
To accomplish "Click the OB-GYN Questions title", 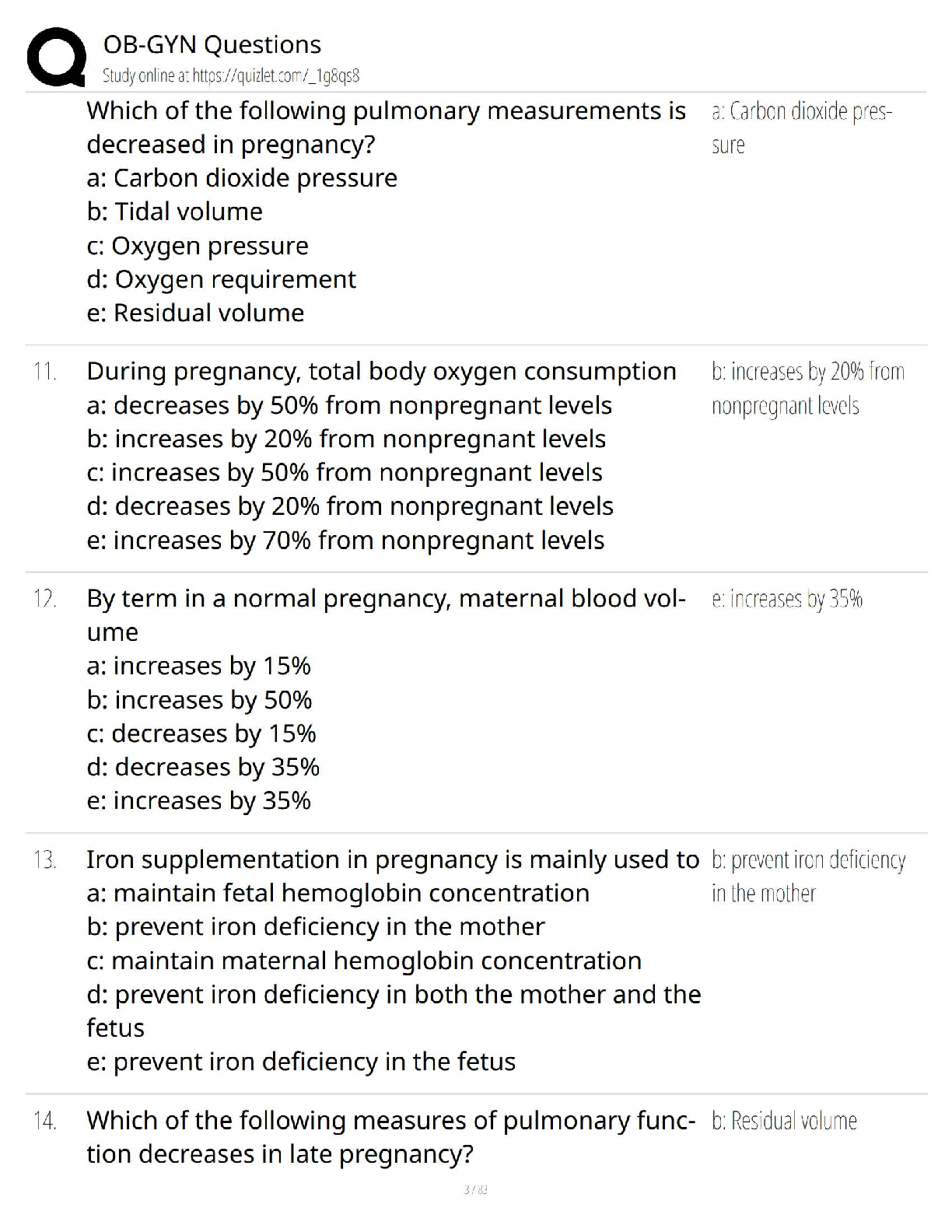I will click(212, 44).
